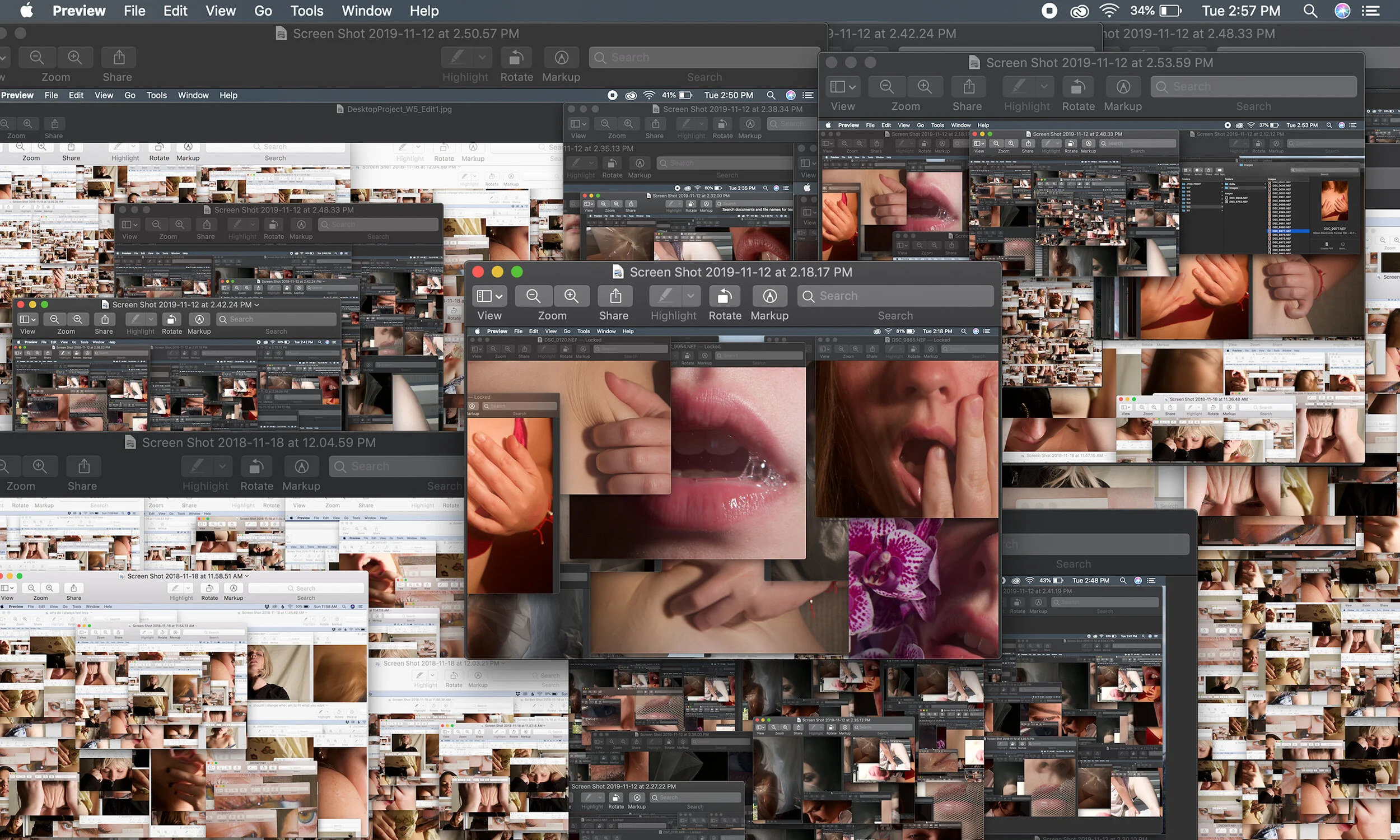Zoom out in the 2.18.17 PM window
Screen dimensions: 1400x840
[533, 296]
